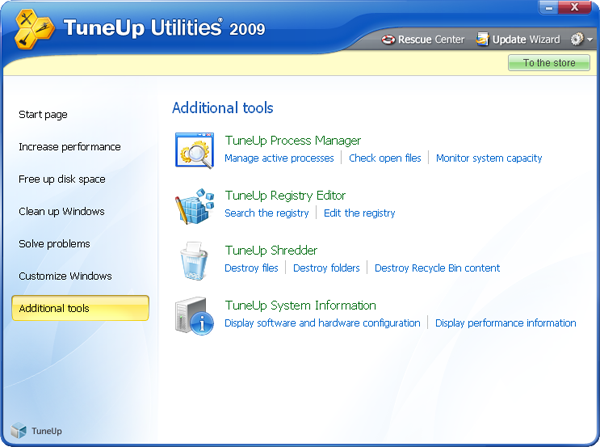600x447 pixels.
Task: Click Edit the registry link
Action: [x=359, y=213]
